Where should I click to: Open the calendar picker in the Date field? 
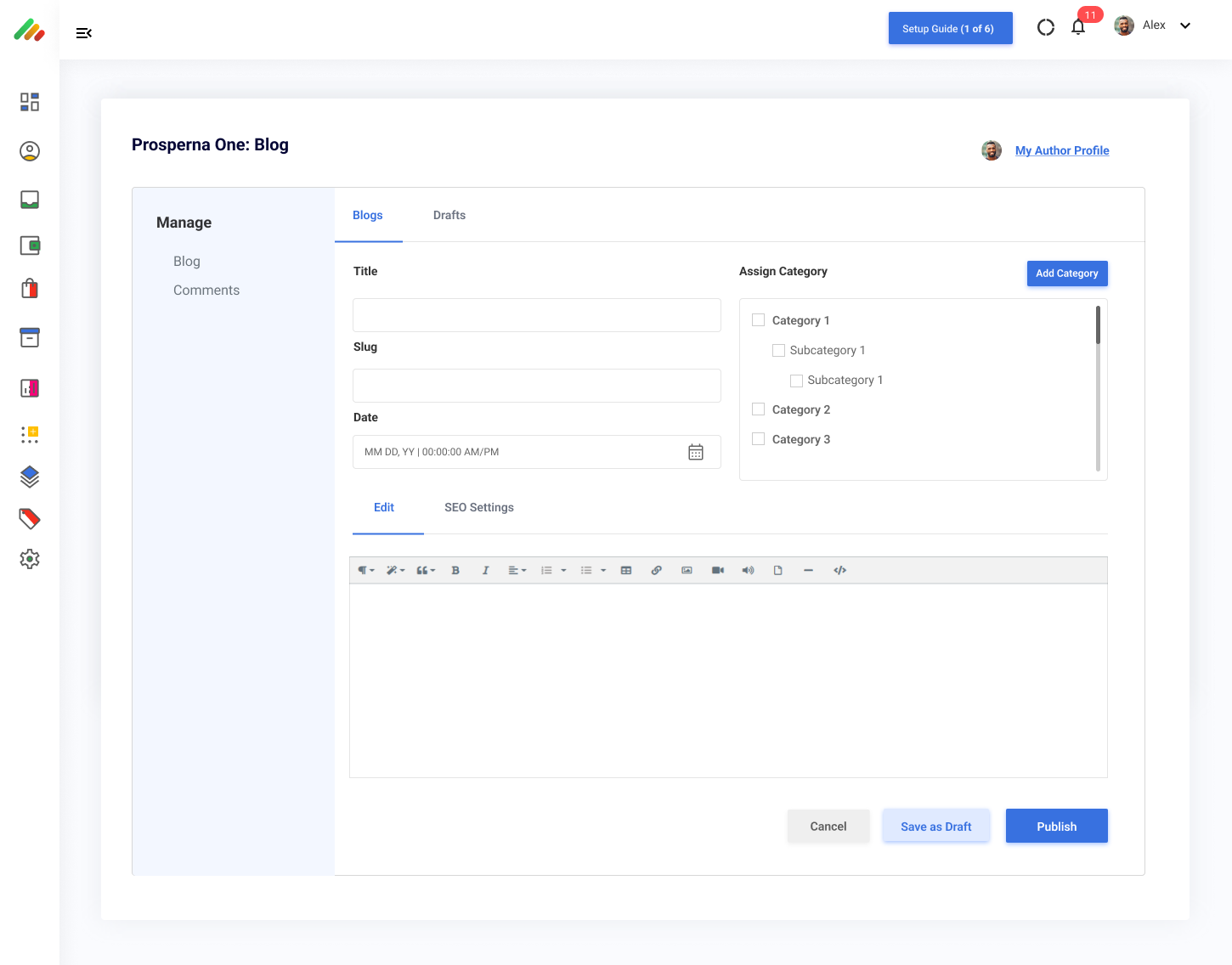point(696,452)
